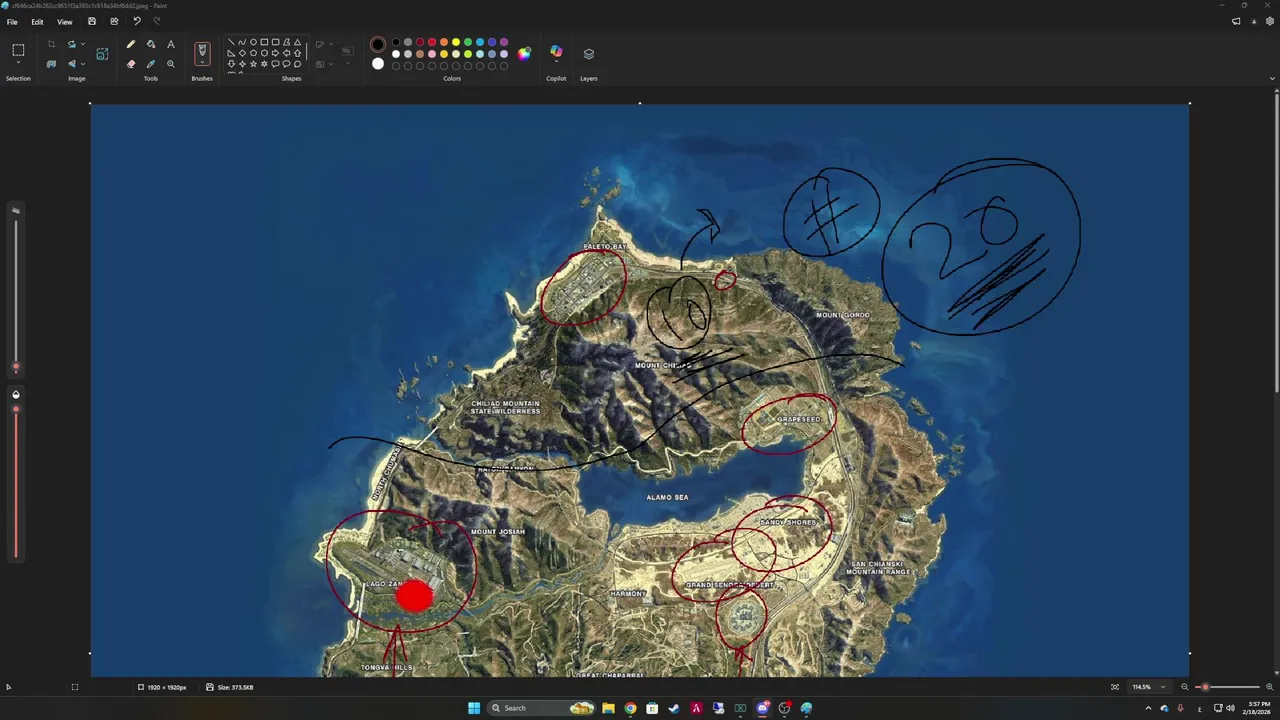1280x720 pixels.
Task: Open the Brushes dropdown
Action: coord(202,64)
